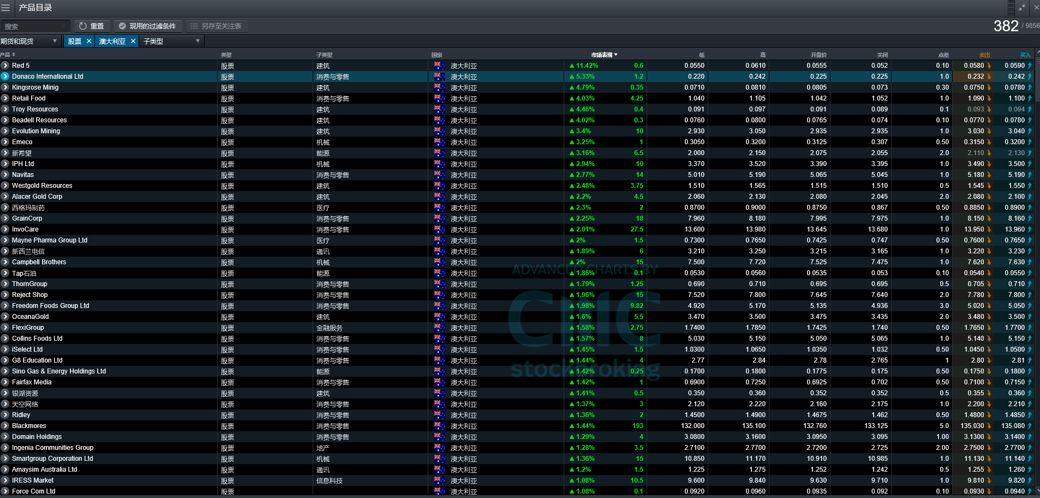Open the round arrow icon for InvoCare
The width and height of the screenshot is (1040, 498).
click(x=5, y=229)
